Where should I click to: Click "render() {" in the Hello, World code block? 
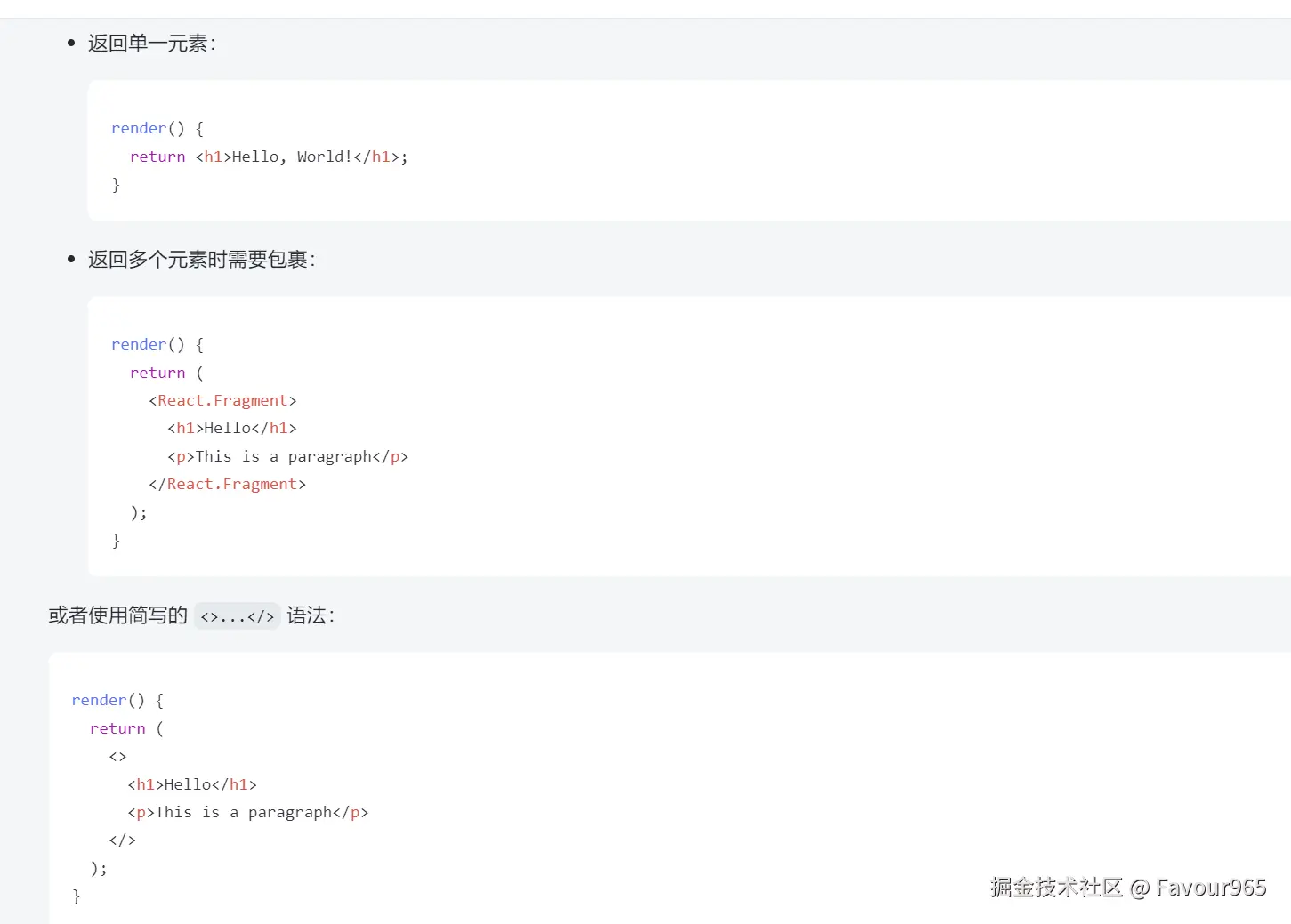tap(157, 128)
